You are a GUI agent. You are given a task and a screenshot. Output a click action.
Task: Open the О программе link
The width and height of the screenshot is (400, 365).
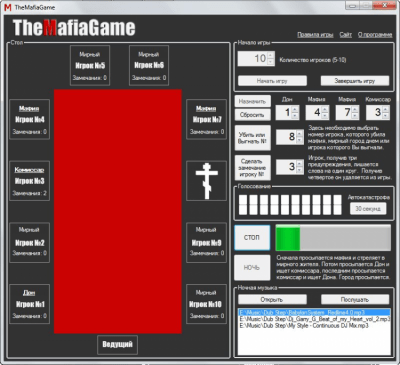(375, 35)
